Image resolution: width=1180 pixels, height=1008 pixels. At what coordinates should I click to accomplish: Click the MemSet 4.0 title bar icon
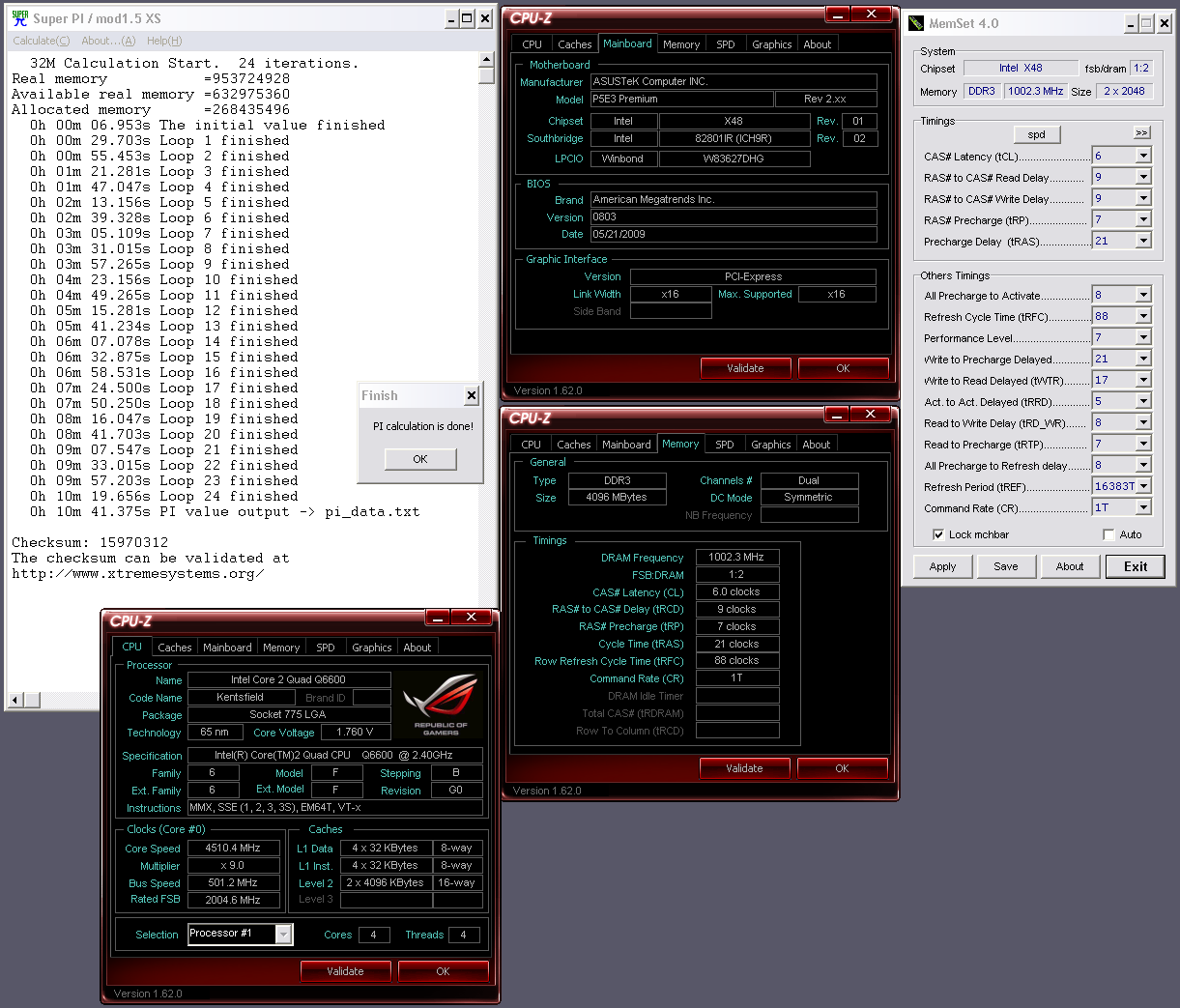point(916,23)
